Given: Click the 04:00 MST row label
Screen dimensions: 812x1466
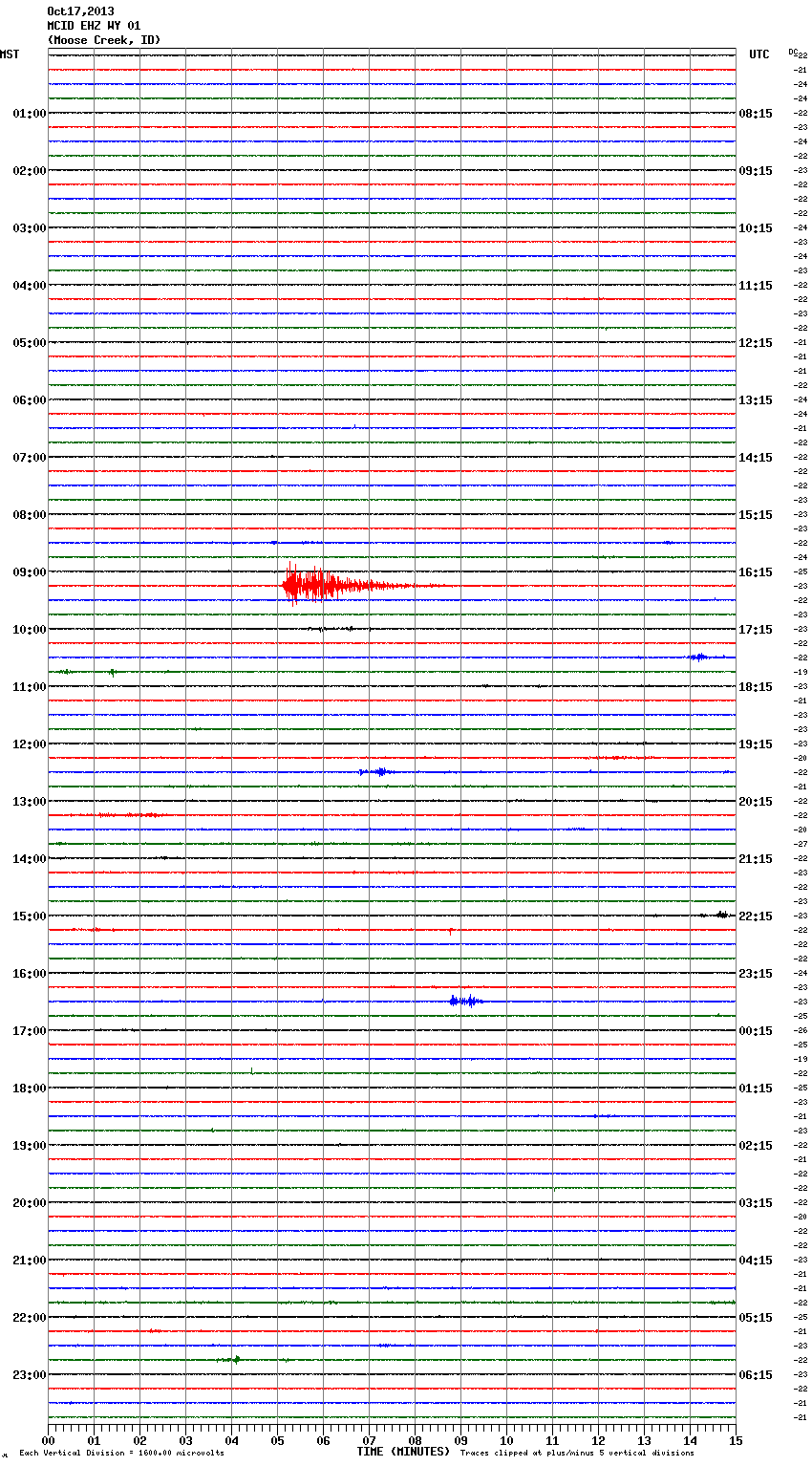Looking at the screenshot, I should tap(30, 286).
